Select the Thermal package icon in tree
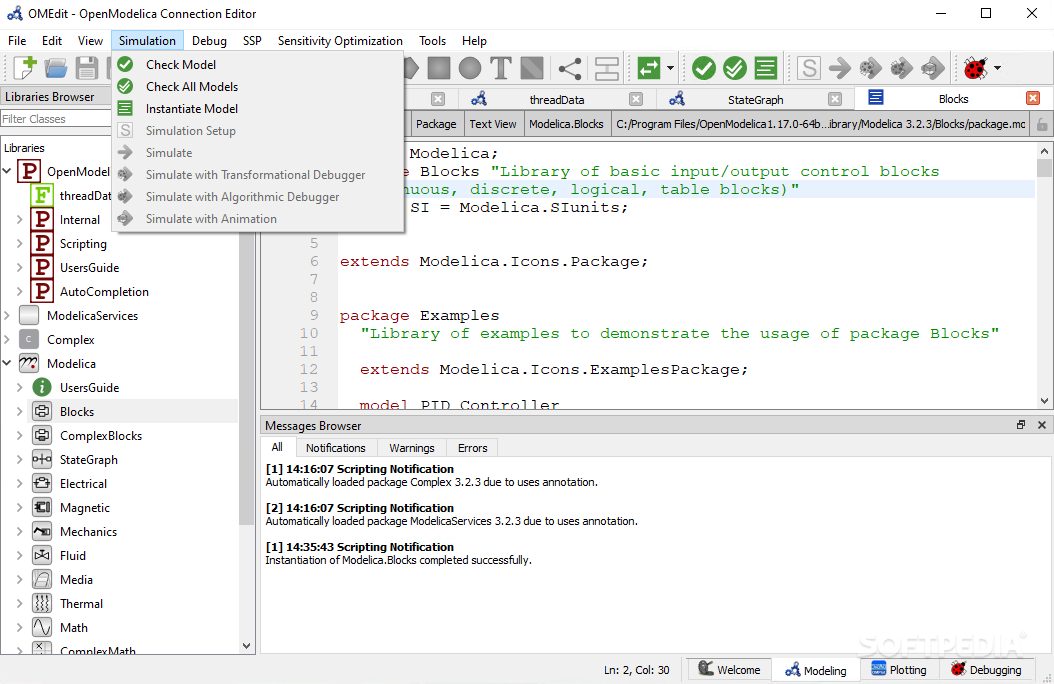Screen dimensions: 1054x684 pos(42,603)
